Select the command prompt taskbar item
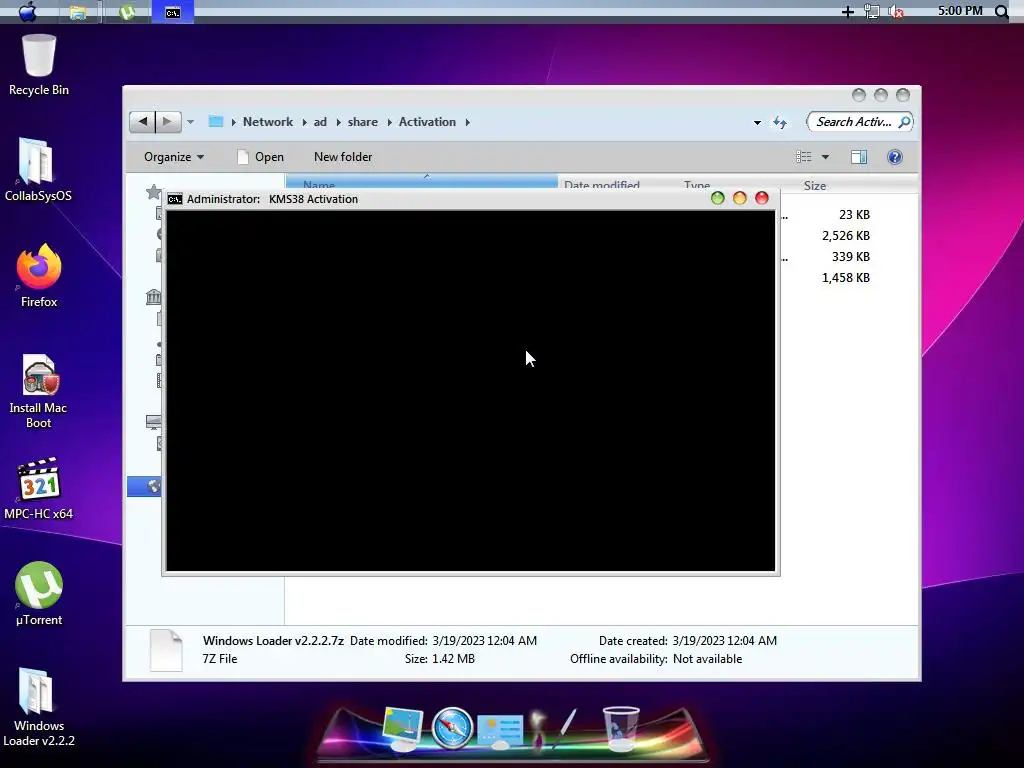Screen dimensions: 1024x768 173,12
